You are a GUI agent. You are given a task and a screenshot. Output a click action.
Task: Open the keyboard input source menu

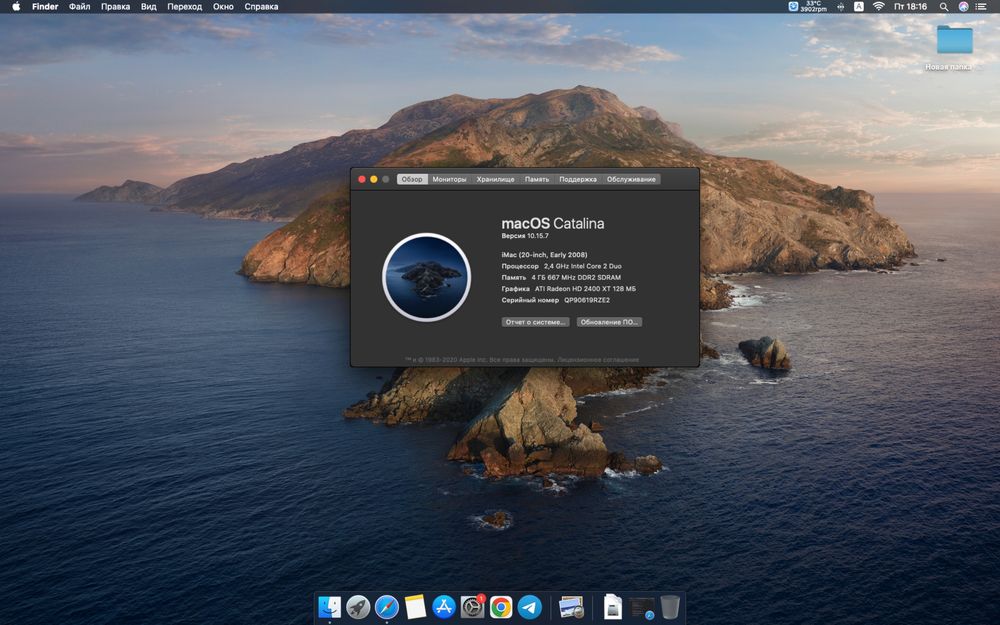pyautogui.click(x=859, y=6)
